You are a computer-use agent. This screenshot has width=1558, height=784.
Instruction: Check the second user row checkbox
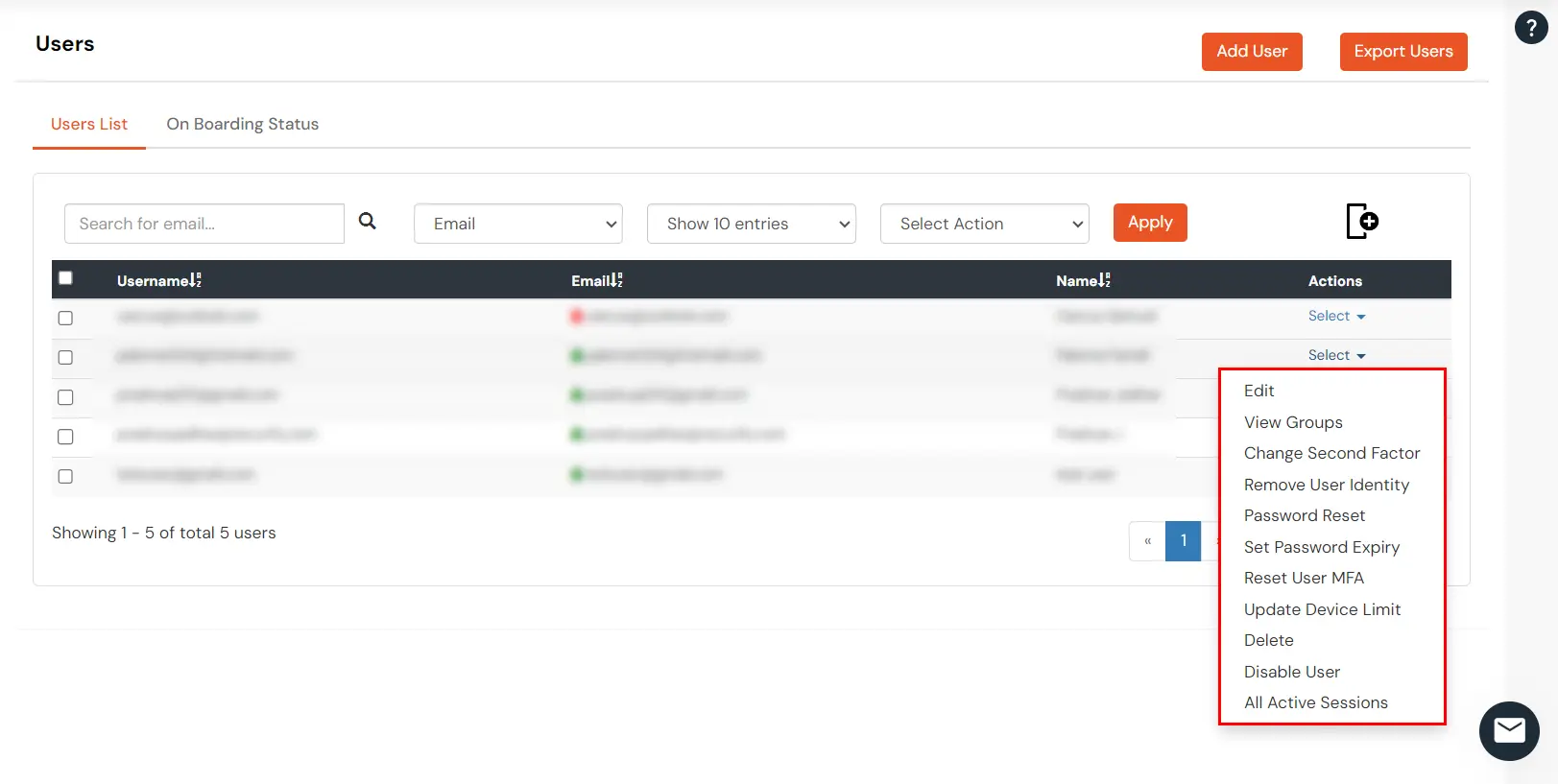tap(65, 357)
